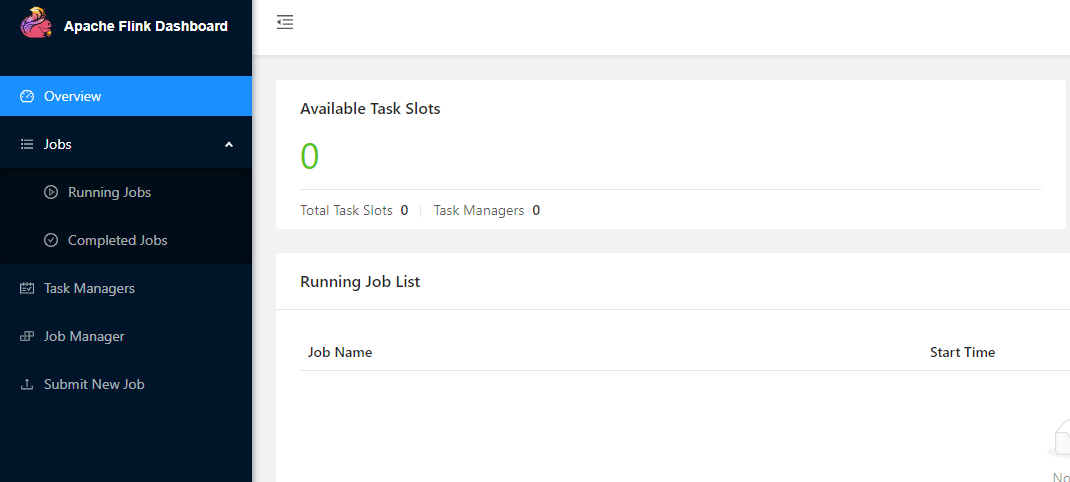
Task: Click the Jobs list icon
Action: (x=27, y=144)
